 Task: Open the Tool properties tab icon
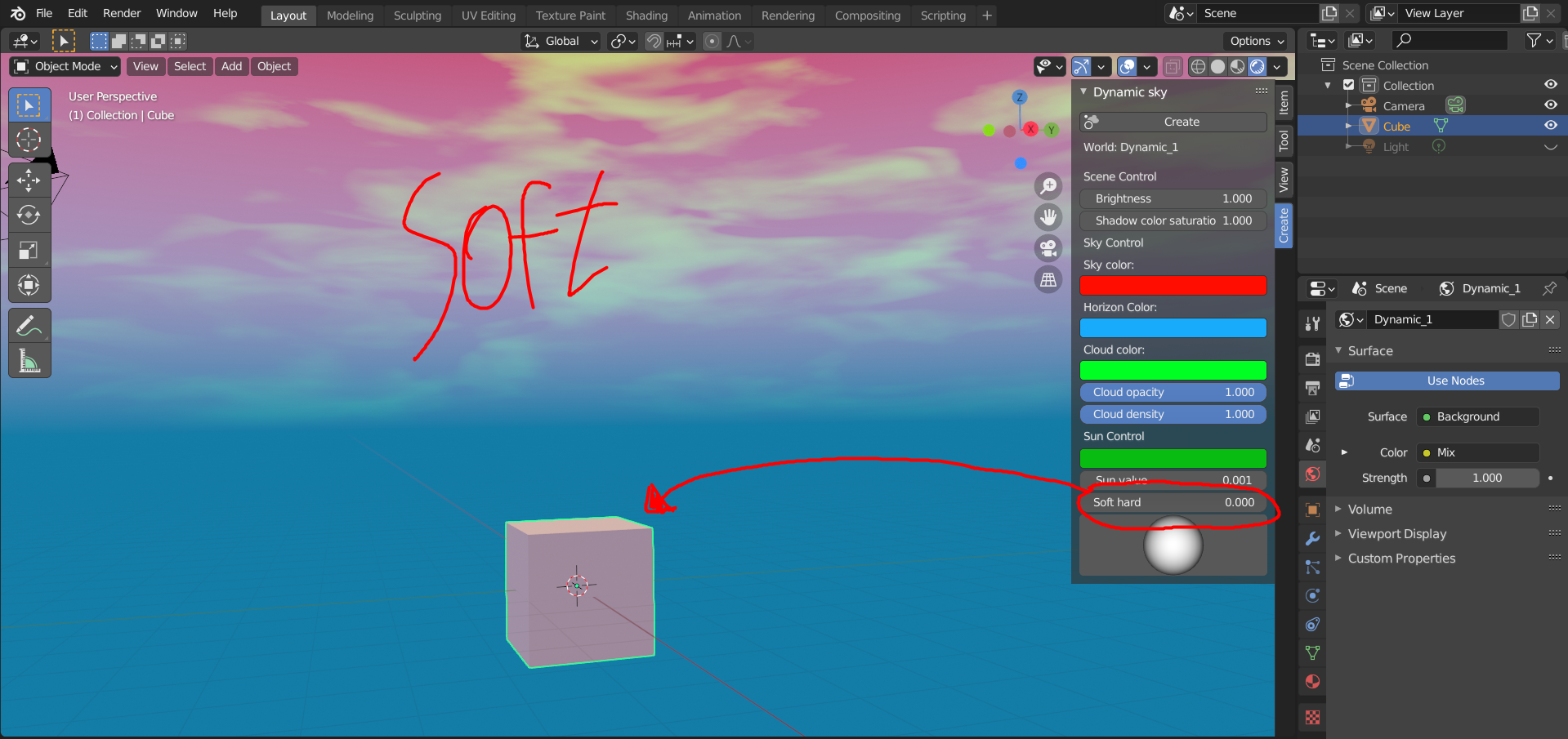(1312, 324)
